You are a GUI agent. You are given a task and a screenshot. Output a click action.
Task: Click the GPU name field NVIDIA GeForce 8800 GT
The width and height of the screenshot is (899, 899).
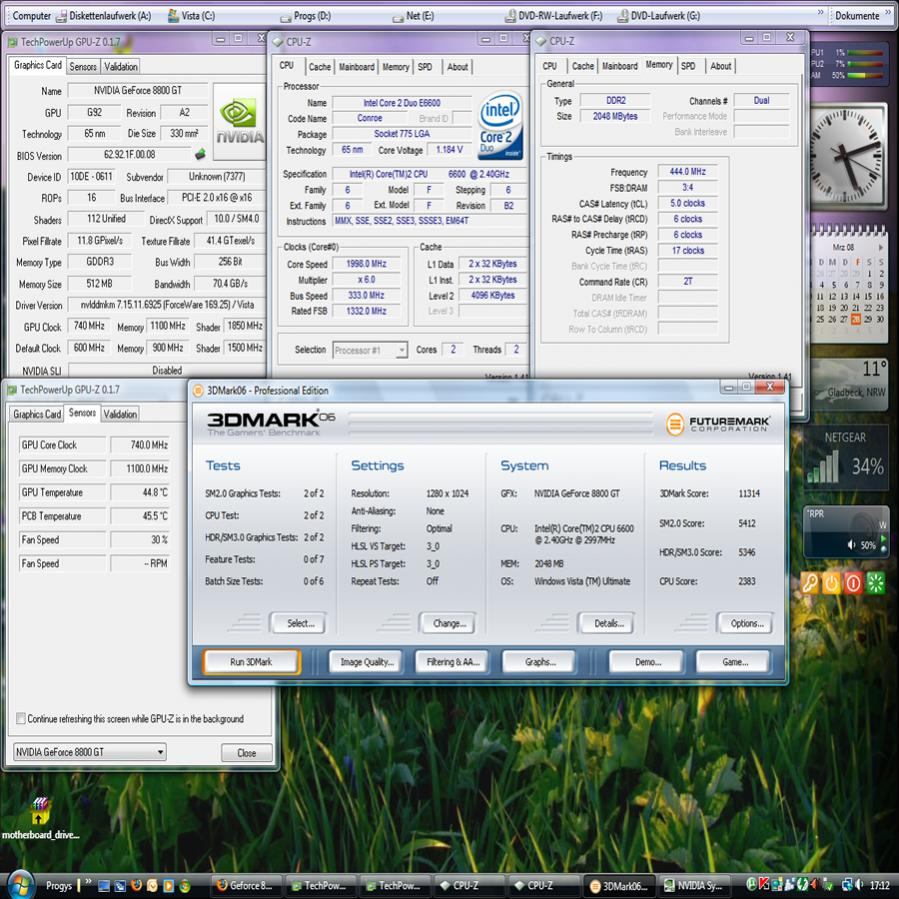click(x=138, y=91)
